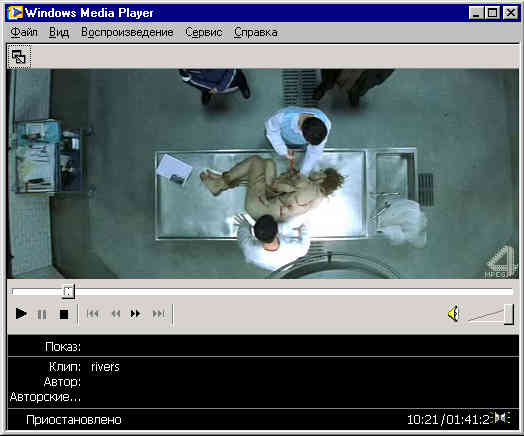The image size is (524, 436).
Task: Open the Файл menu
Action: pyautogui.click(x=24, y=32)
